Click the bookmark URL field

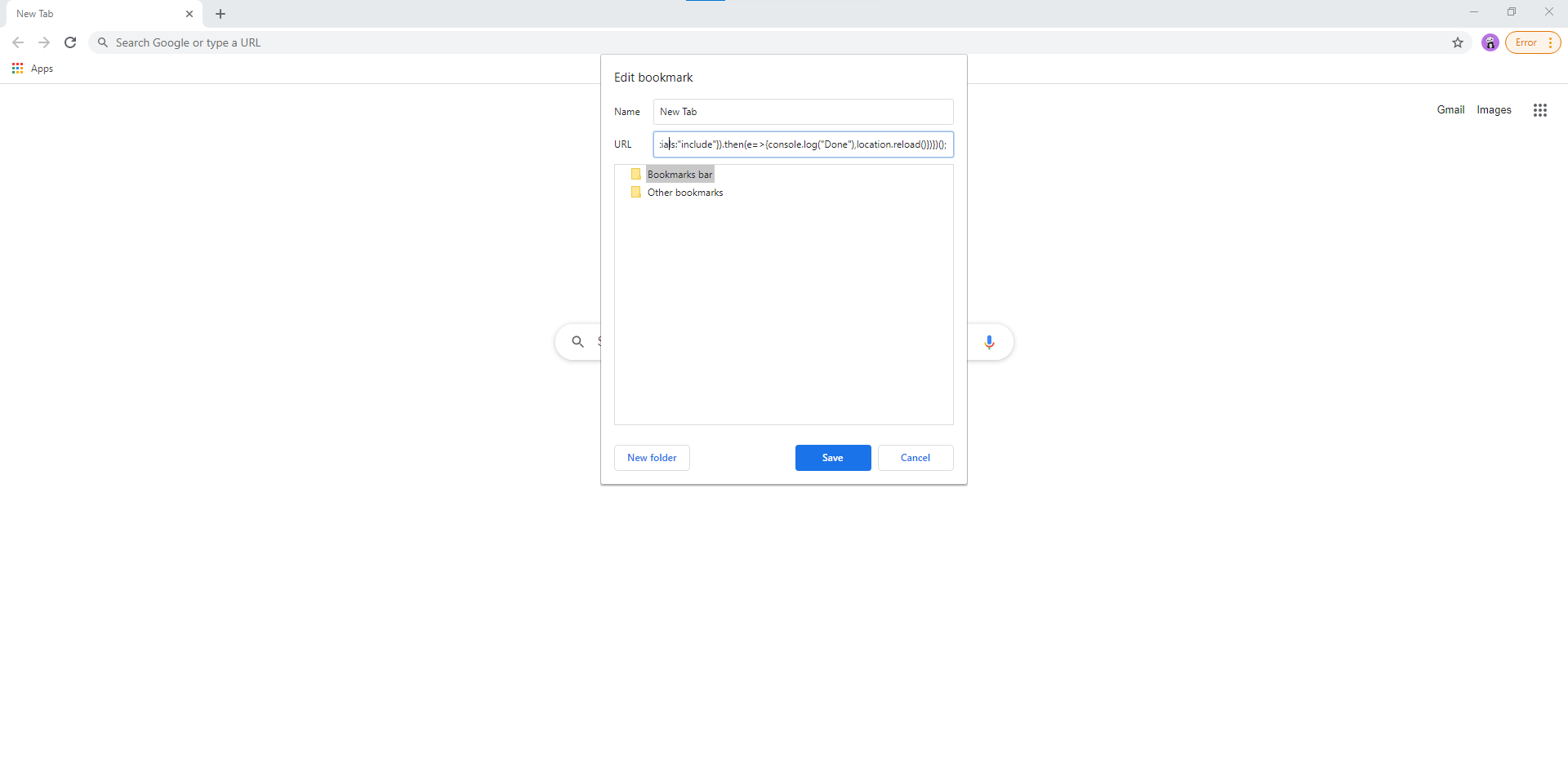tap(803, 144)
